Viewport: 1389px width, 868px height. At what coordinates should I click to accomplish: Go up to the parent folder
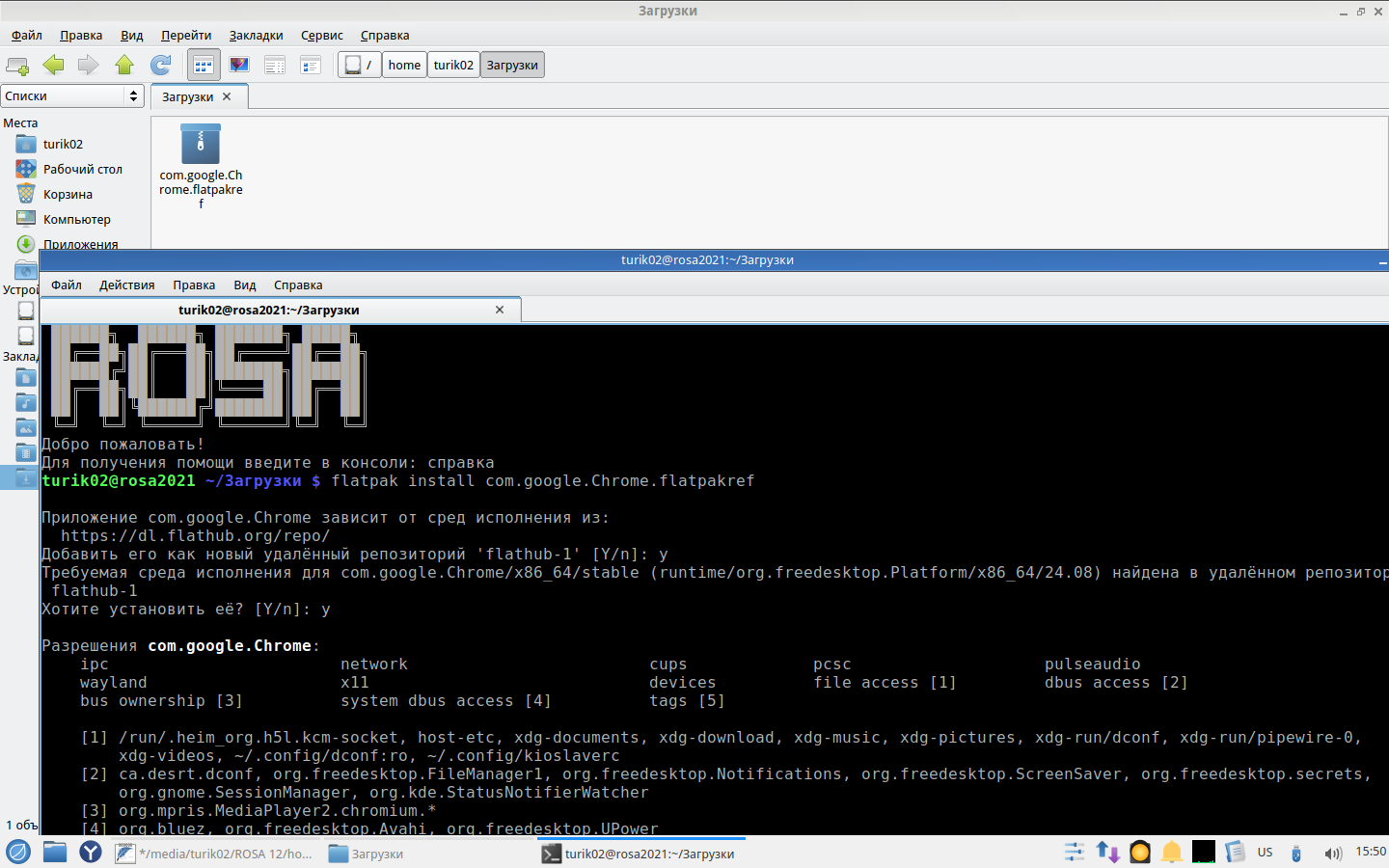coord(124,66)
